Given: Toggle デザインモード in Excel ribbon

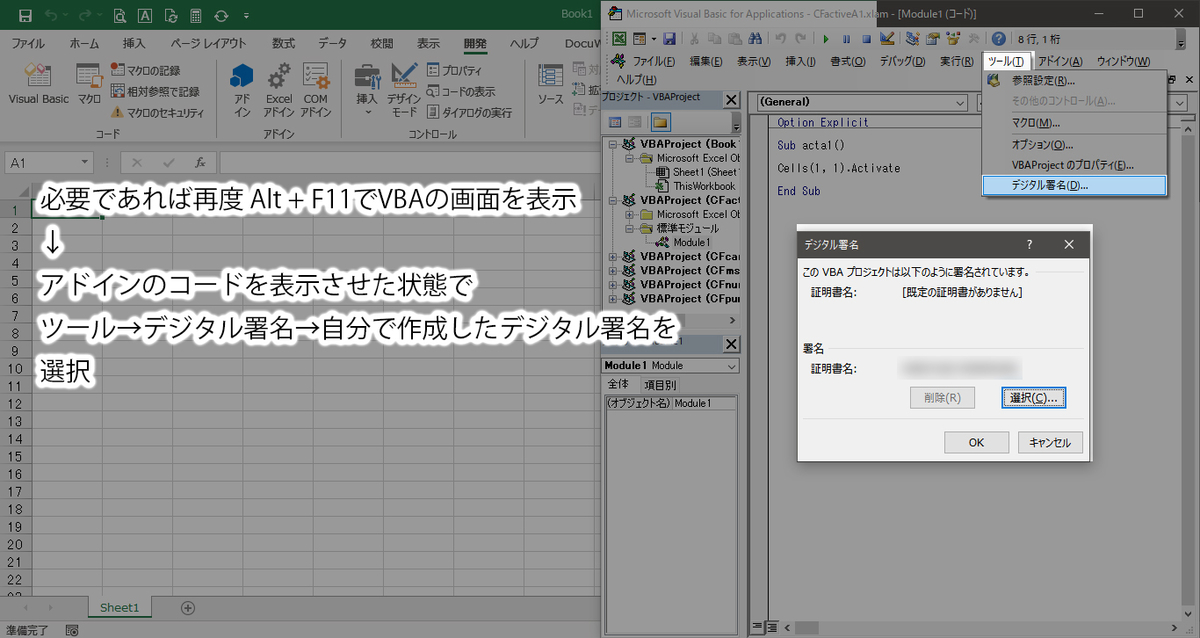Looking at the screenshot, I should coord(404,90).
